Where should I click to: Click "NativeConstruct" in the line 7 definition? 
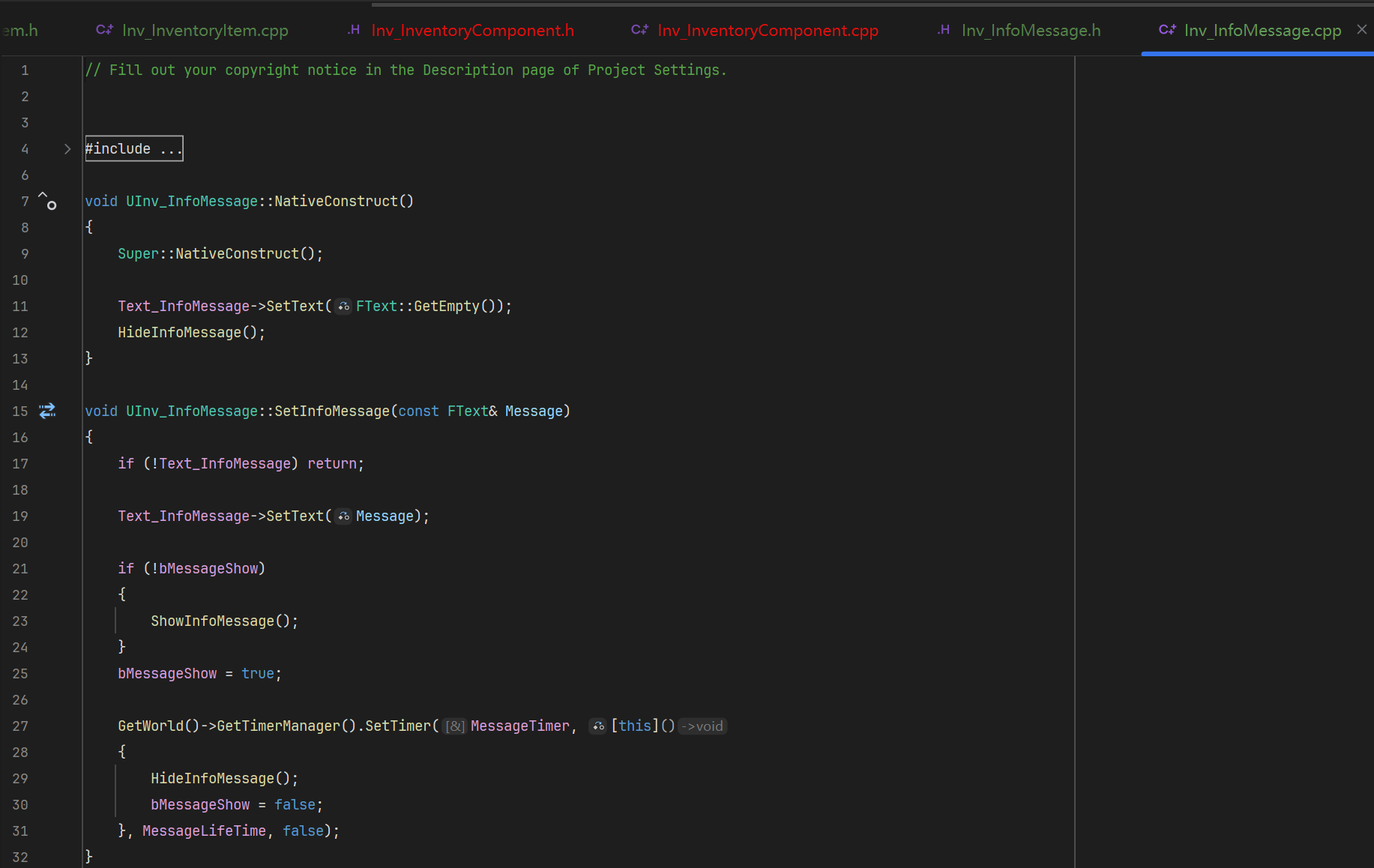336,201
